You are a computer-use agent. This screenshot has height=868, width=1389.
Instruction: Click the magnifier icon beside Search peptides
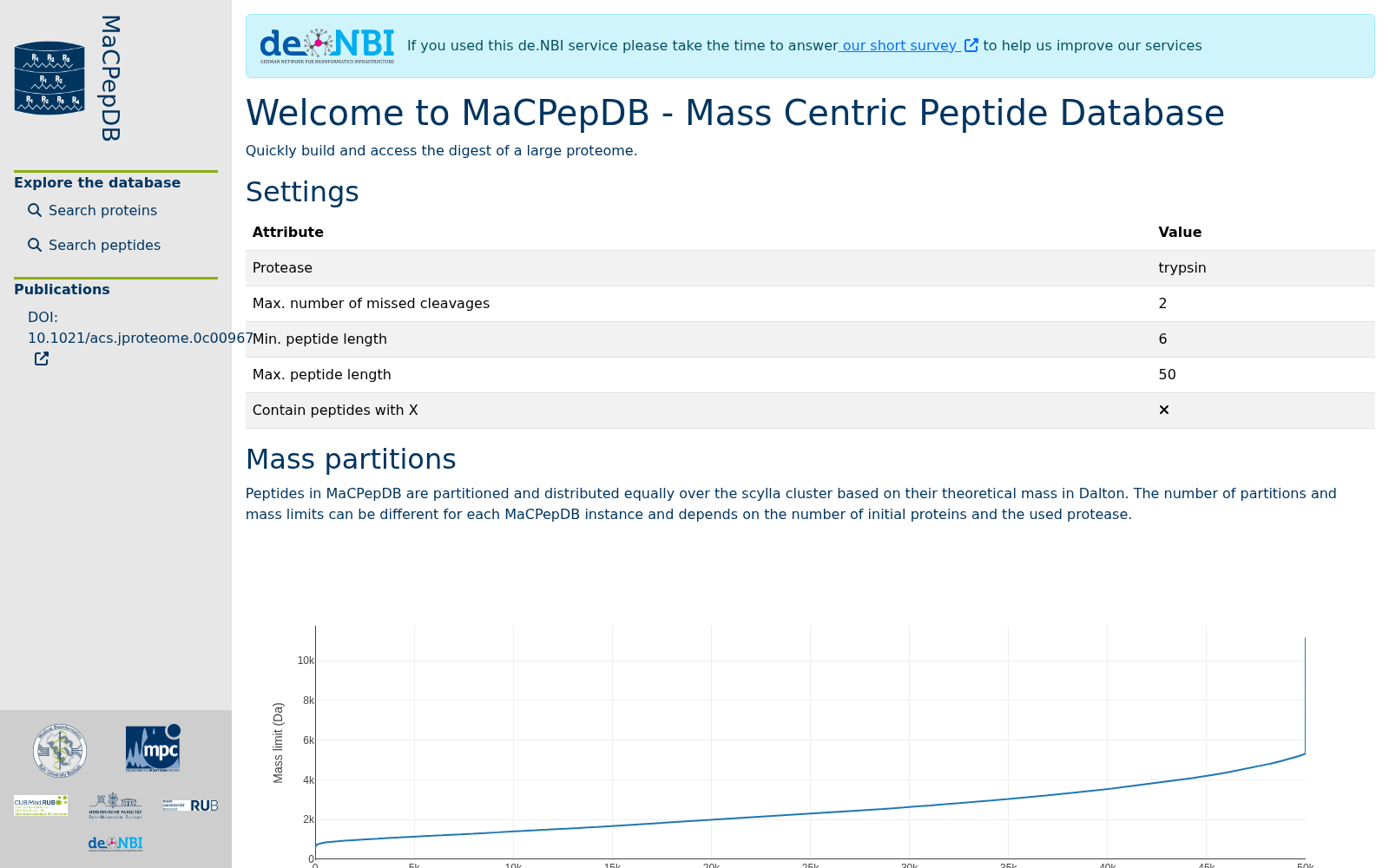35,245
